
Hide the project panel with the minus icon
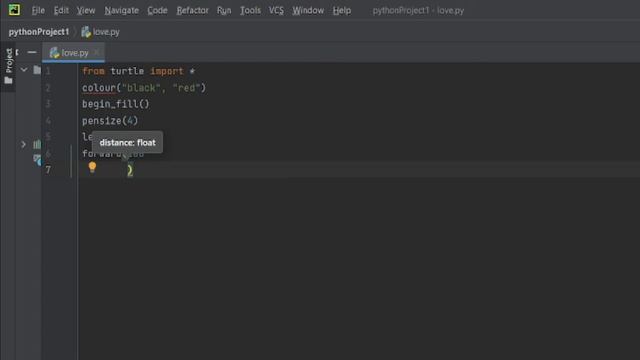32,53
